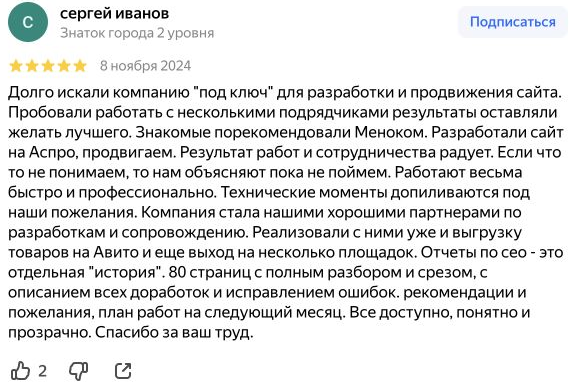Screen dimensions: 576x391
Task: Click the Знаток города 2 уровня label
Action: click(x=137, y=33)
